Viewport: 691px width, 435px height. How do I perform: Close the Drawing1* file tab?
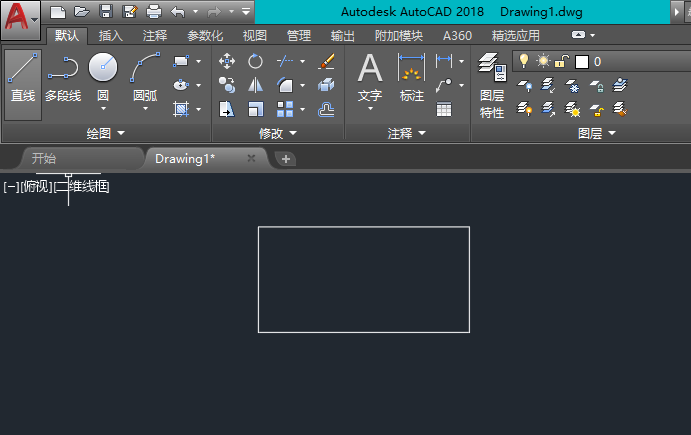point(251,158)
